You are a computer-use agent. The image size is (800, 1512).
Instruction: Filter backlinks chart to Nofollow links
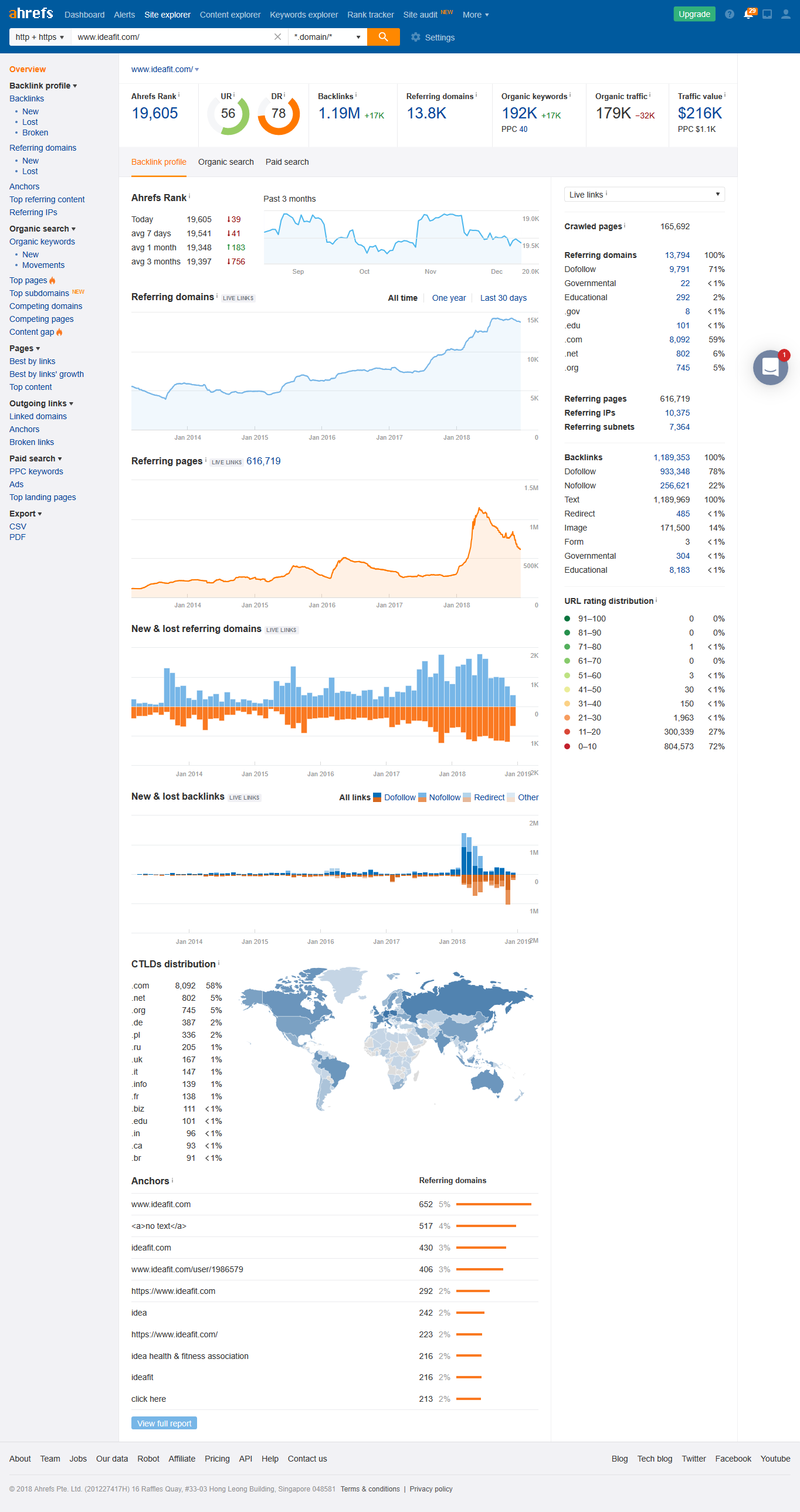click(444, 797)
